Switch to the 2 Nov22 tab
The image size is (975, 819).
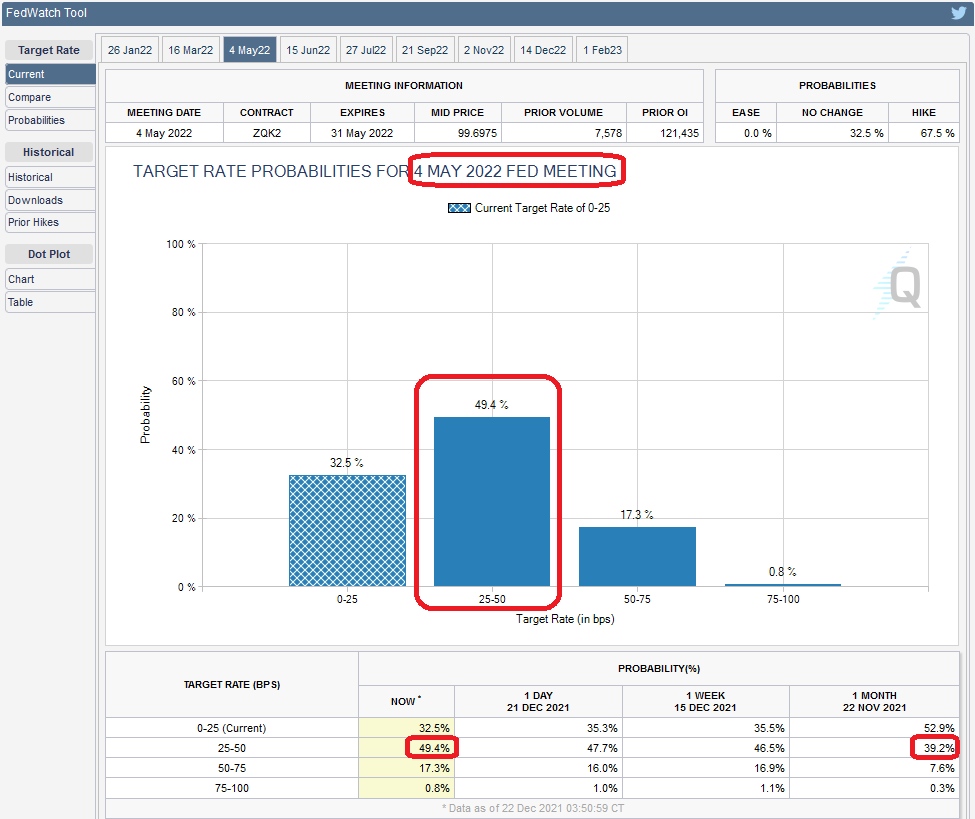pos(484,50)
